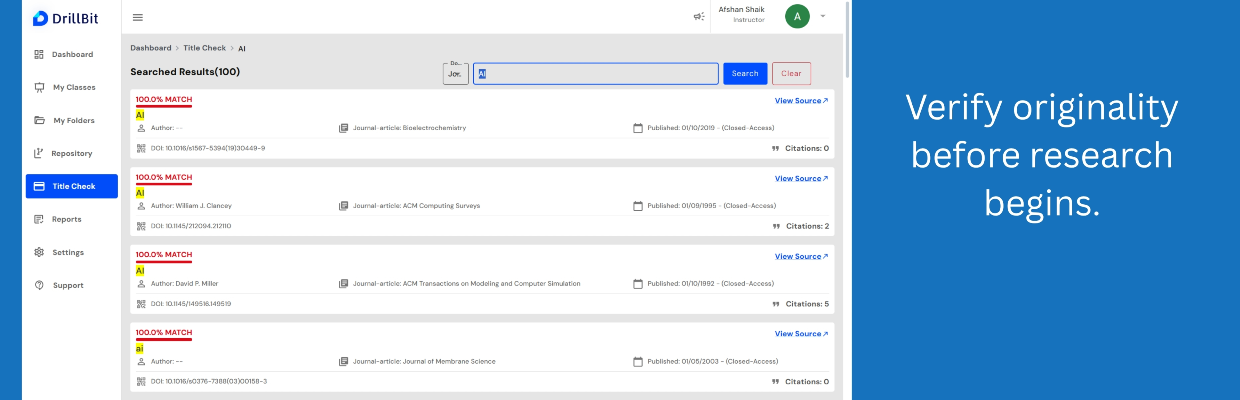Expand the account dropdown arrow
The height and width of the screenshot is (400, 1240).
(823, 16)
